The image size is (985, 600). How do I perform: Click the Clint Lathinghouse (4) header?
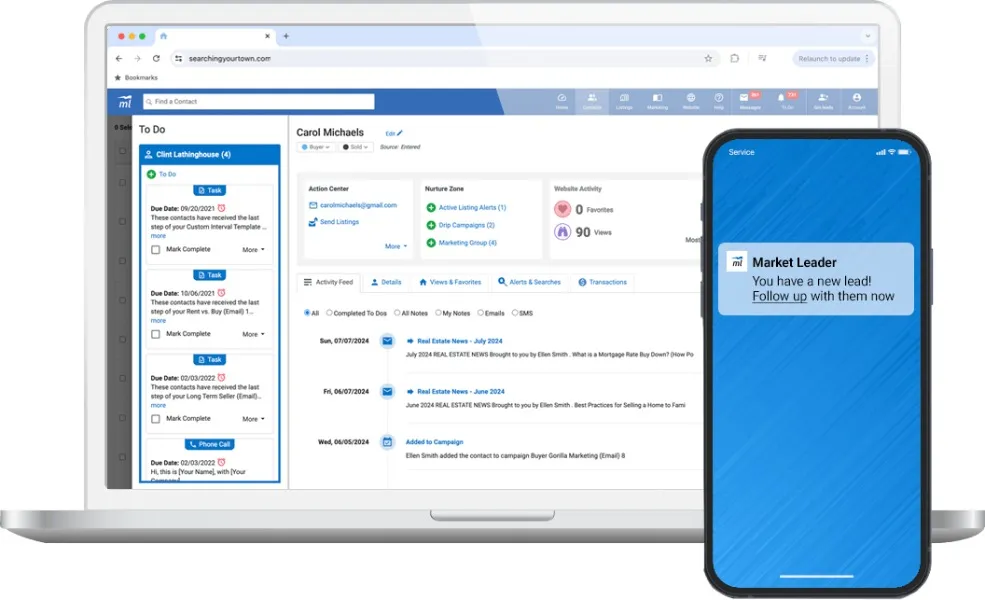pos(210,155)
